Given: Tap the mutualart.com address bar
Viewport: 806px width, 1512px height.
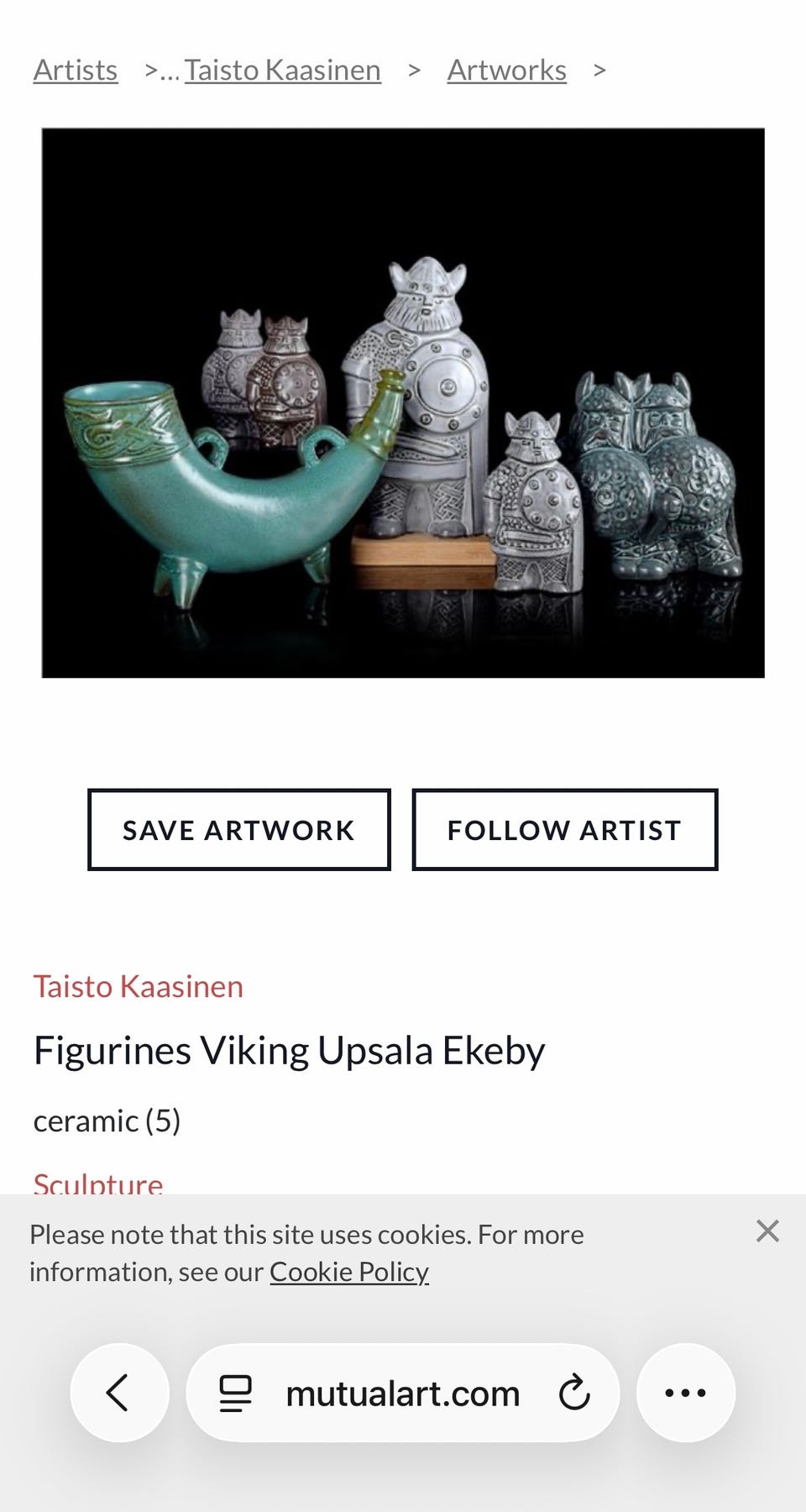Looking at the screenshot, I should 403,1393.
